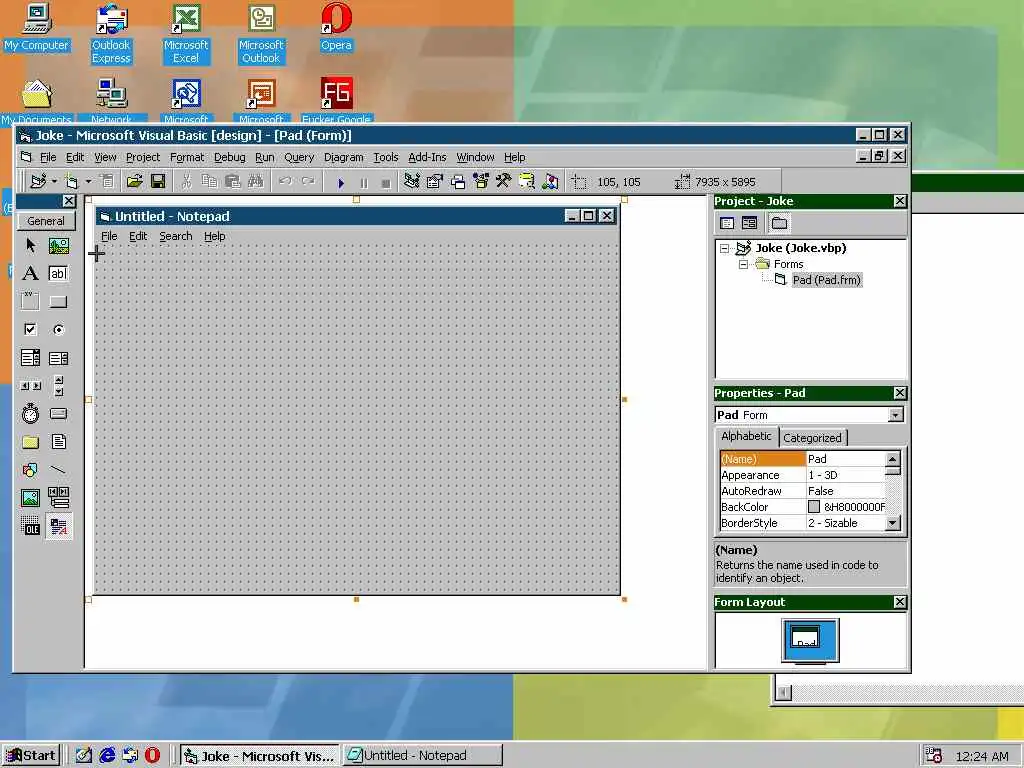Click the Menu Editor toolbar icon
The width and height of the screenshot is (1024, 768).
[107, 182]
